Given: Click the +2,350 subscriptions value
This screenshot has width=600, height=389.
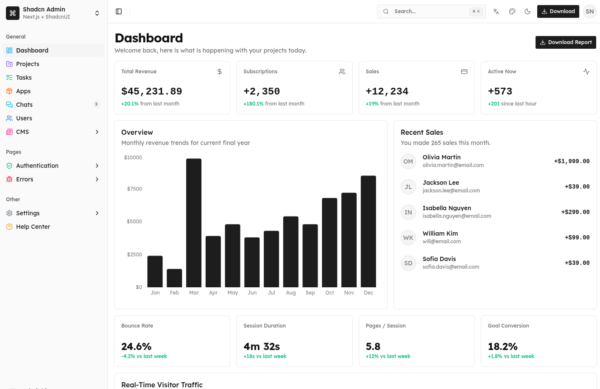Looking at the screenshot, I should (262, 91).
